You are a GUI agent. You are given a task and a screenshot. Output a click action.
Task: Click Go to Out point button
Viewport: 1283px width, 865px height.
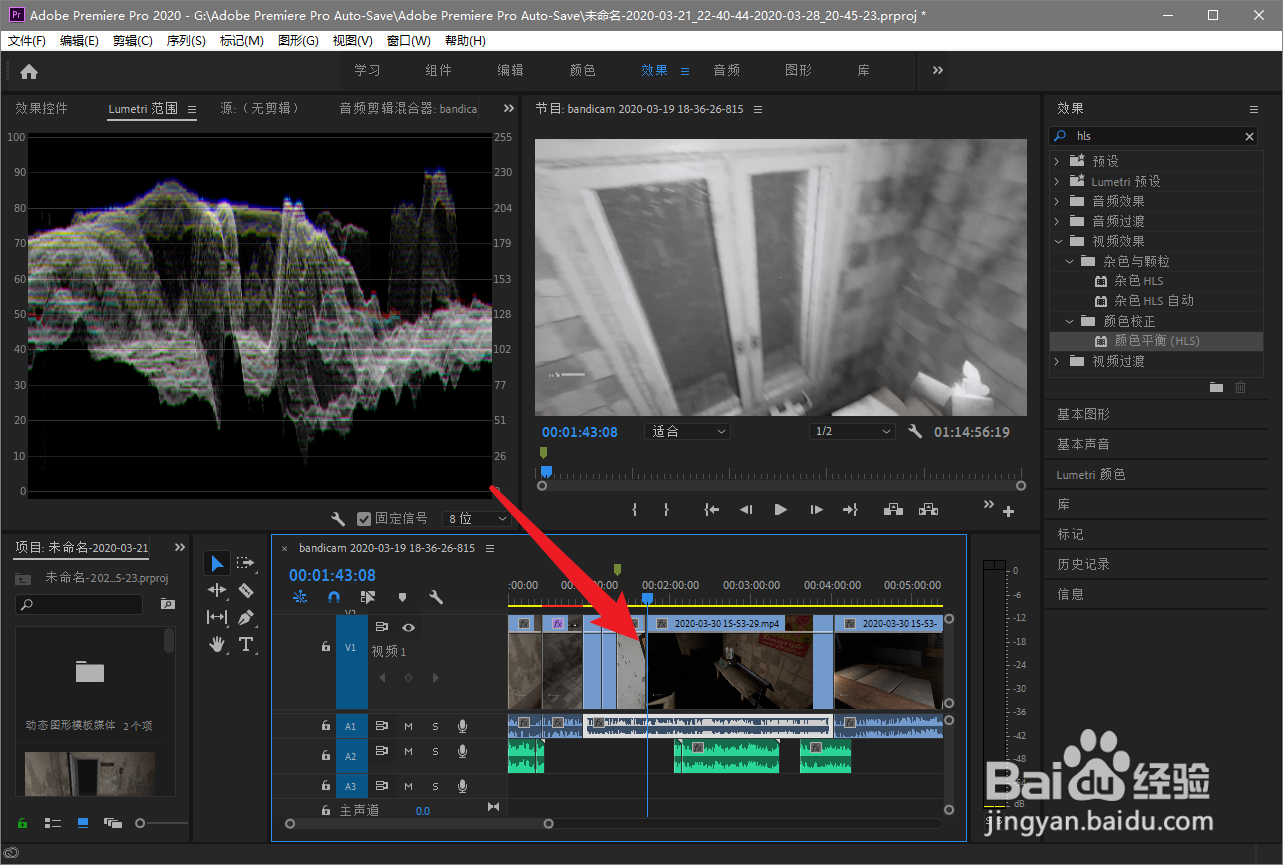tap(851, 510)
